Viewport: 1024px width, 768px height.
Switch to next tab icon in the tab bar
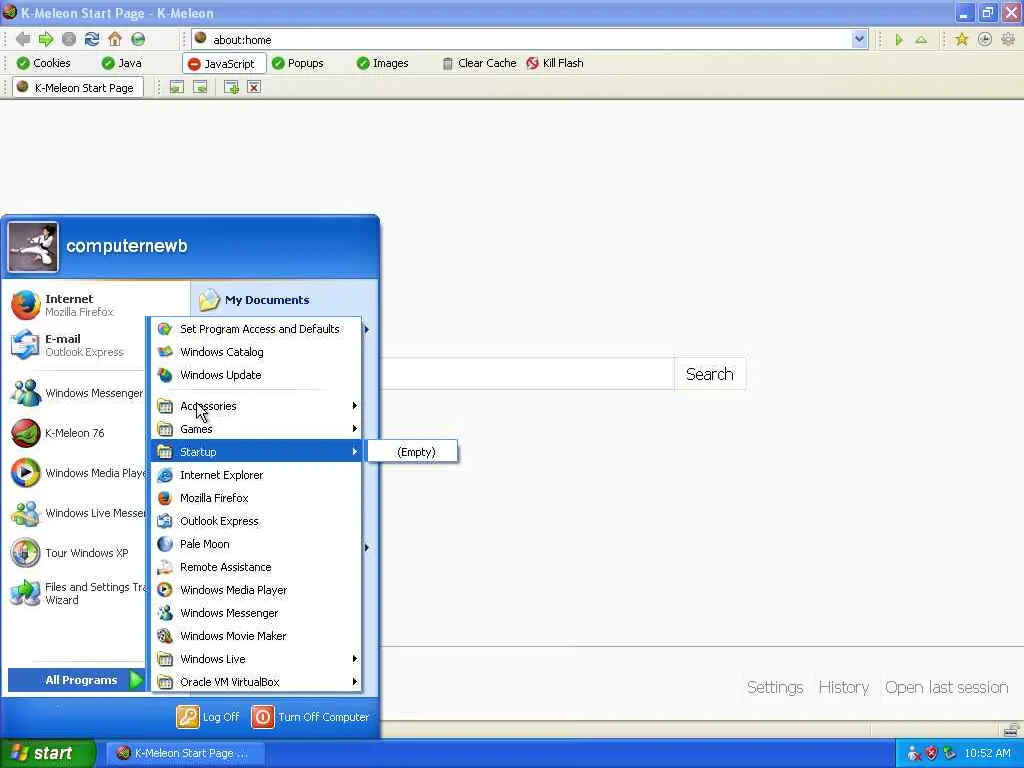click(200, 87)
